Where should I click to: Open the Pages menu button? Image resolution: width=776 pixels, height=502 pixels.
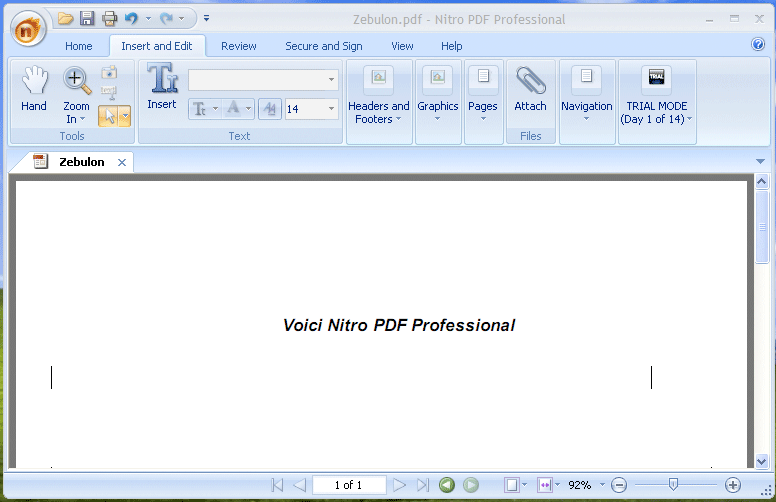tap(483, 101)
